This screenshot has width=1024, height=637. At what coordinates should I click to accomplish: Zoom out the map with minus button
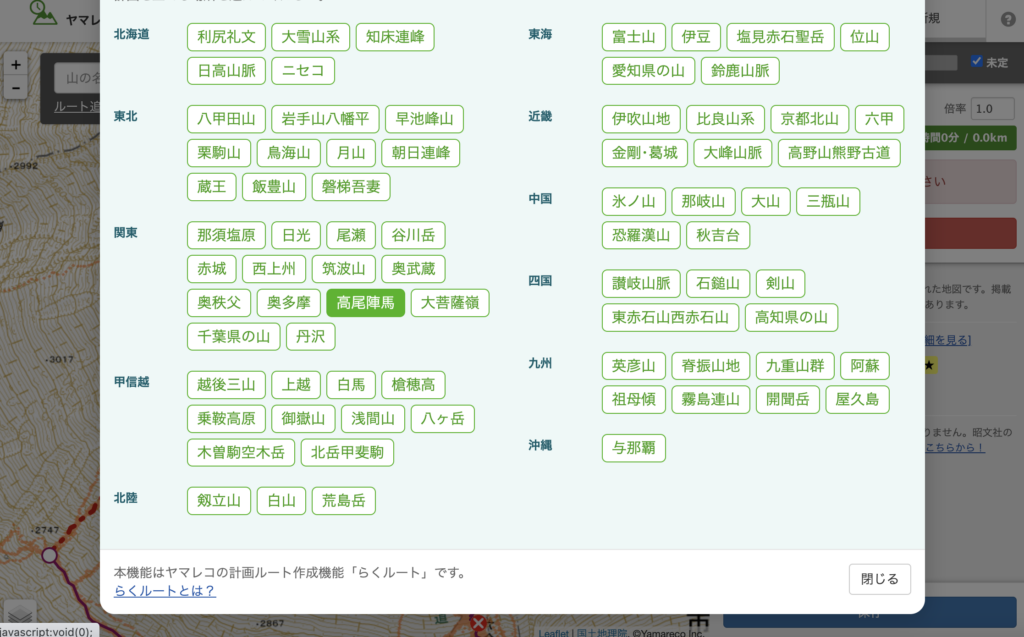[x=16, y=88]
